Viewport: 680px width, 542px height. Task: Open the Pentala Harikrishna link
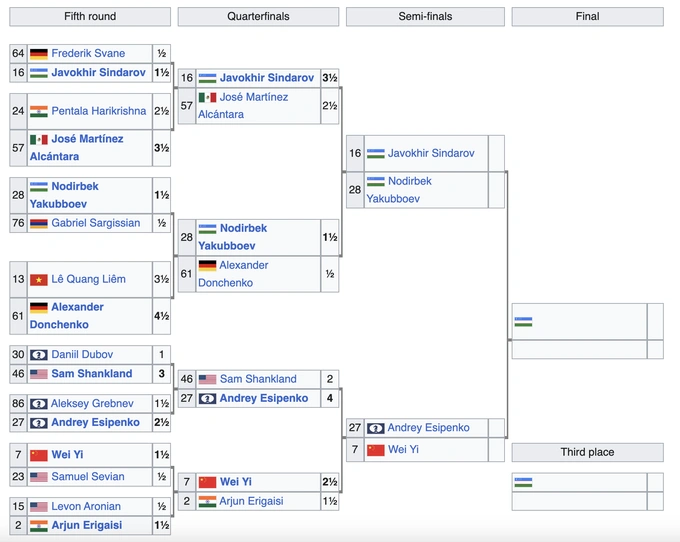point(98,111)
